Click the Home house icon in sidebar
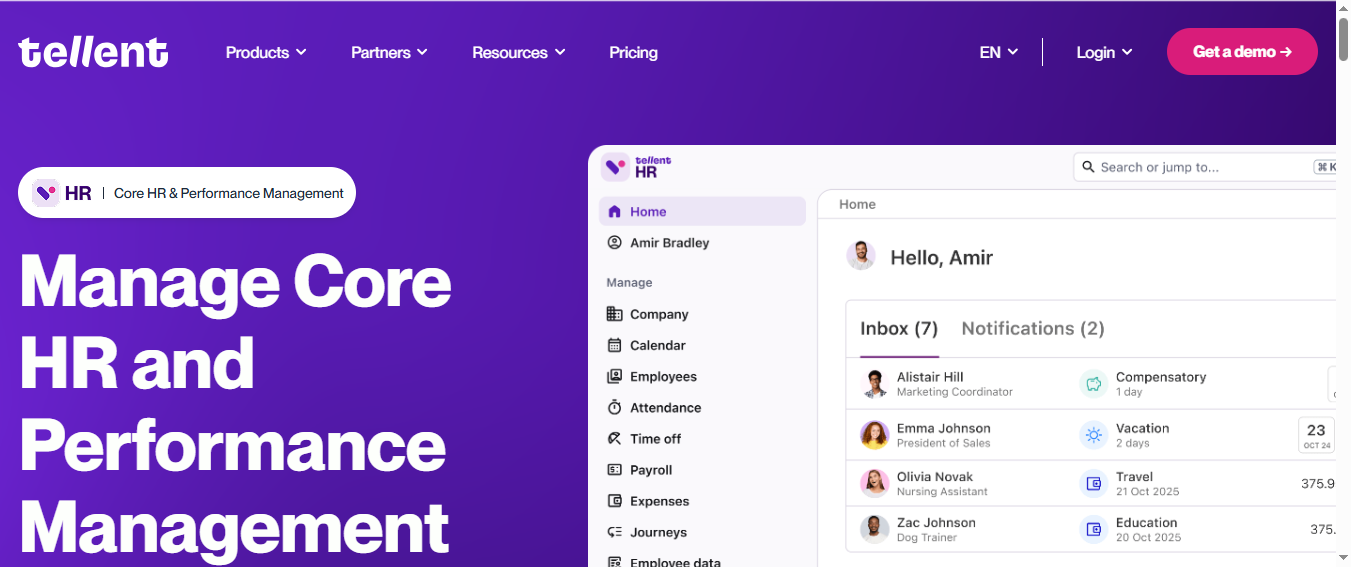This screenshot has height=567, width=1351. click(614, 212)
